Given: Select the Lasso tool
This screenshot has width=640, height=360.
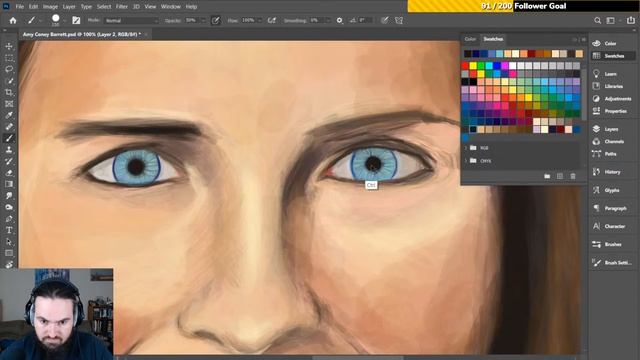Looking at the screenshot, I should [9, 69].
